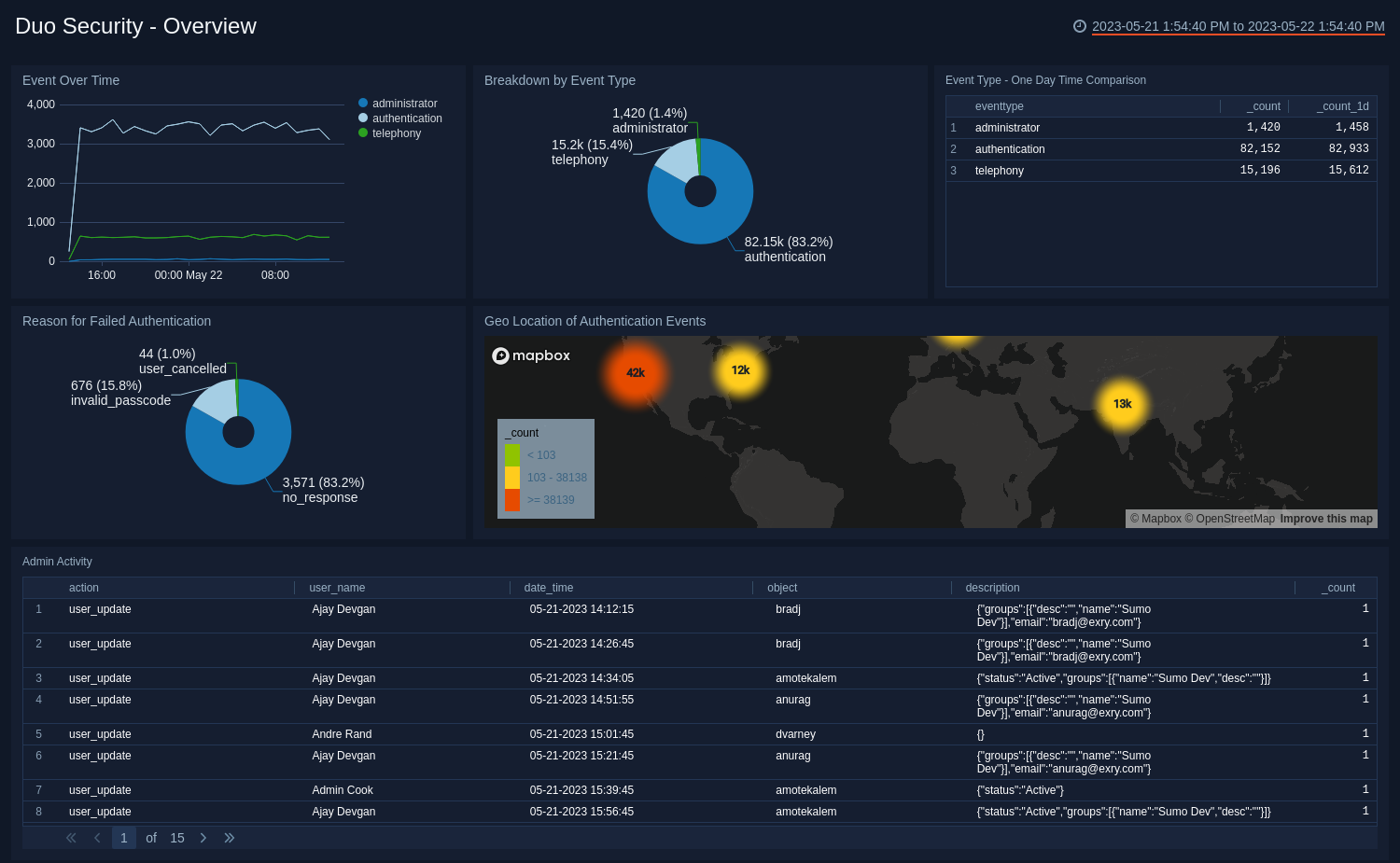
Task: Sort the table by the _count column
Action: [1338, 588]
